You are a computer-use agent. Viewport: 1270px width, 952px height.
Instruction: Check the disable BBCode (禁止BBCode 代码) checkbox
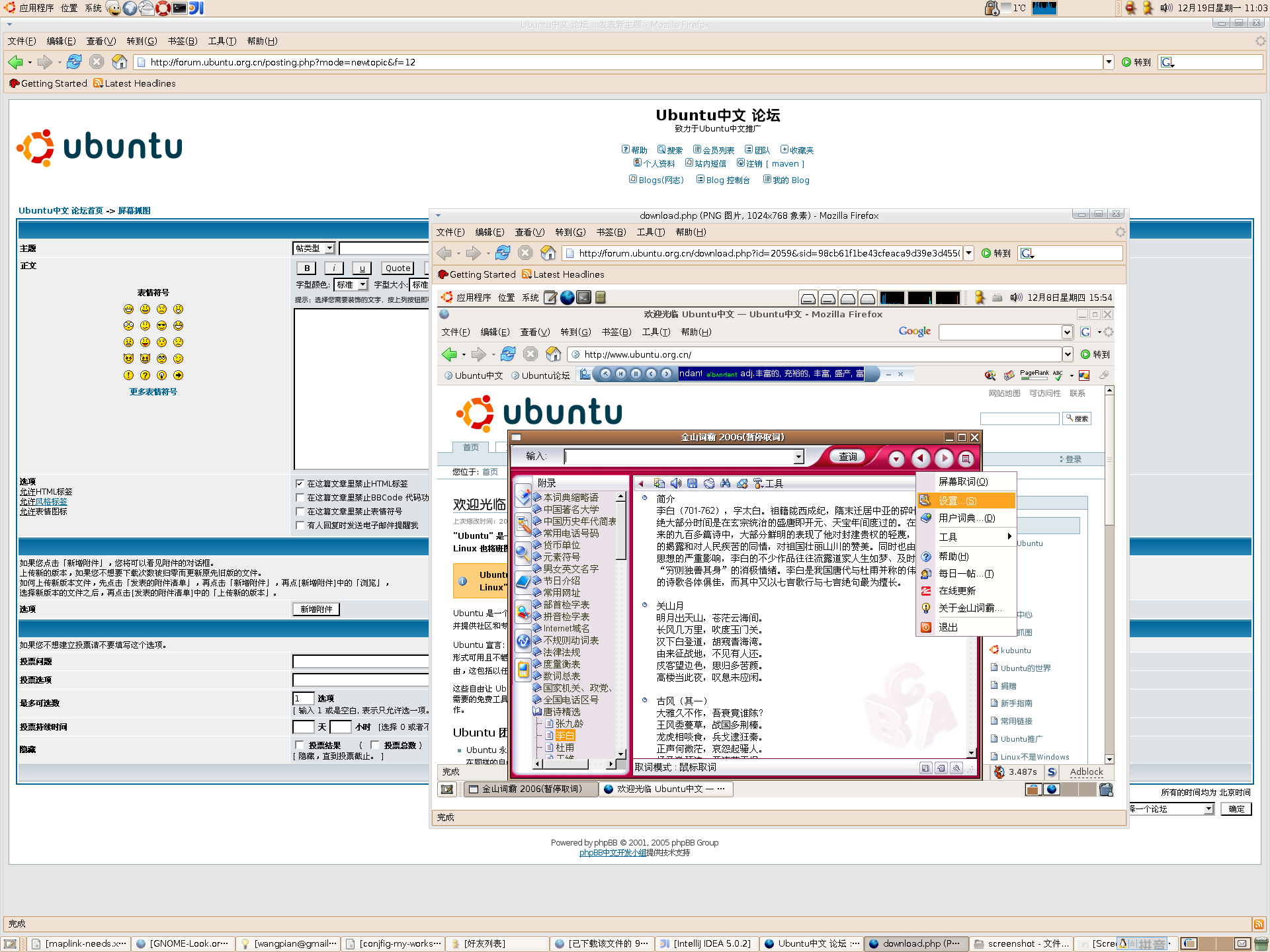click(300, 498)
